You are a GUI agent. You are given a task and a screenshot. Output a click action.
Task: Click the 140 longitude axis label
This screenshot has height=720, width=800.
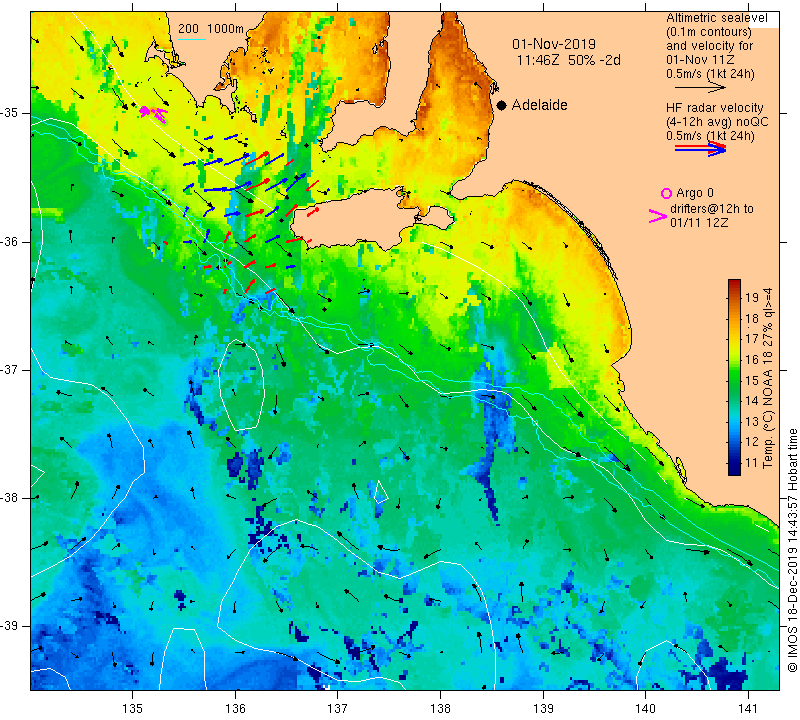(x=645, y=708)
